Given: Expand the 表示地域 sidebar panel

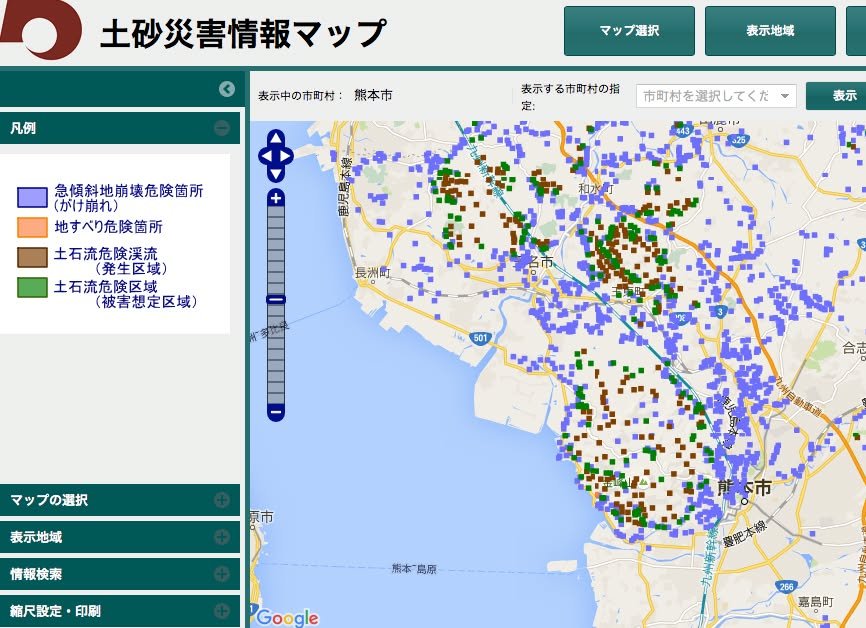Looking at the screenshot, I should coord(221,537).
